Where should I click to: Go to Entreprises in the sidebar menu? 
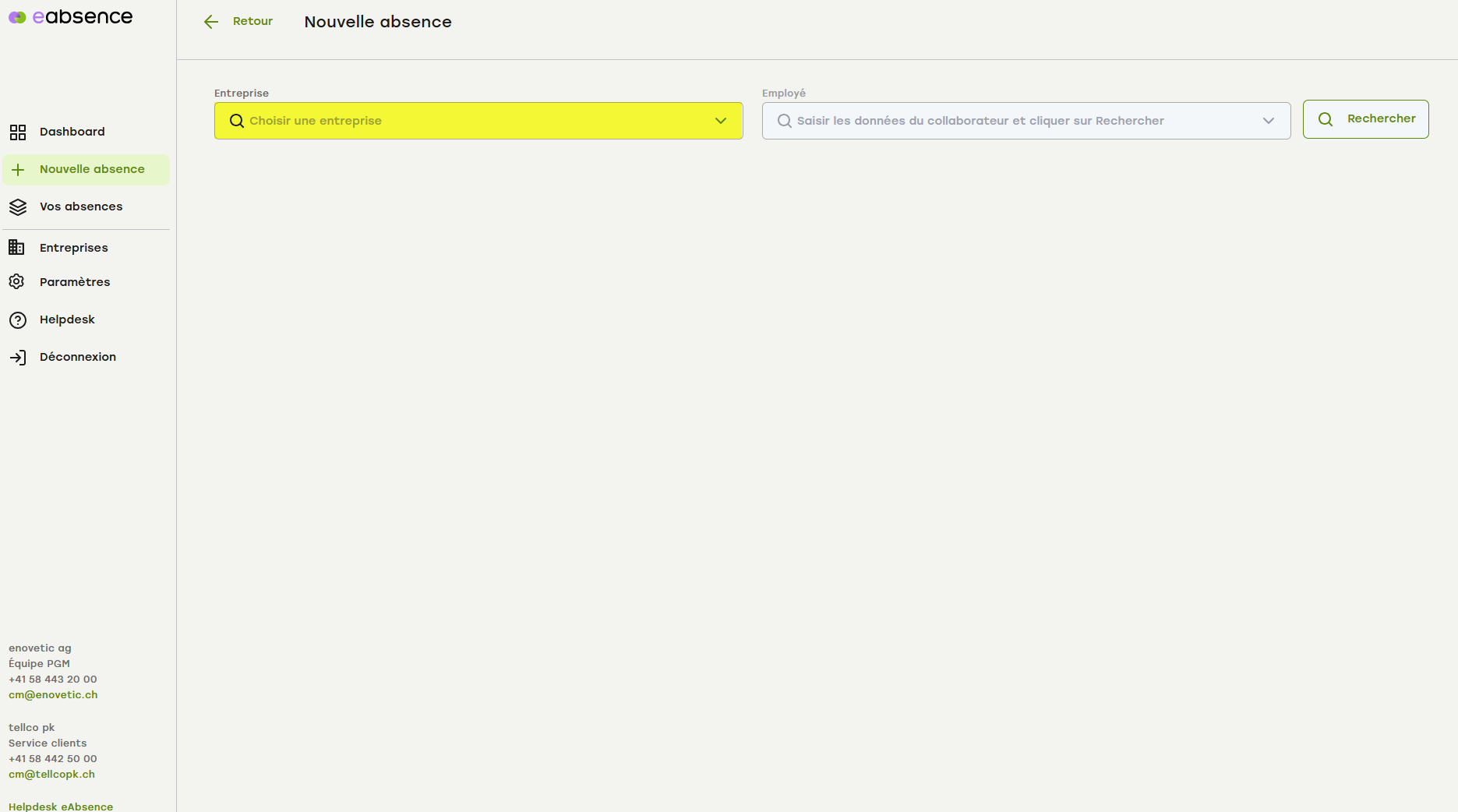click(x=74, y=248)
